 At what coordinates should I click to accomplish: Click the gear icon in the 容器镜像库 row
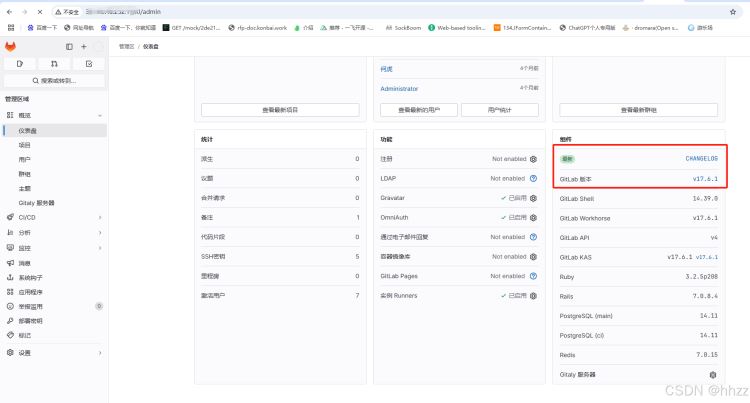(x=533, y=257)
